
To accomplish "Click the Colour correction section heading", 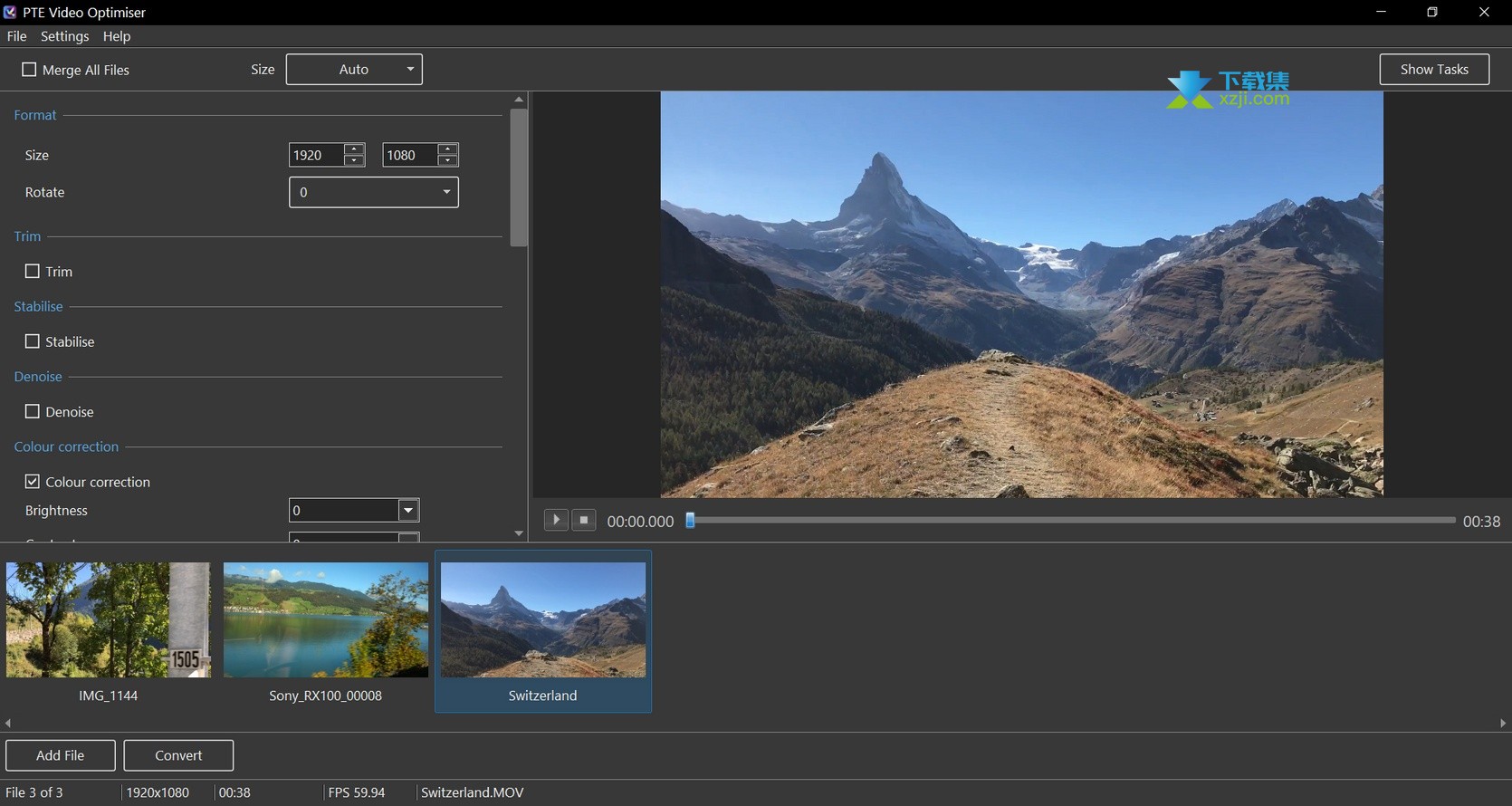I will point(66,446).
